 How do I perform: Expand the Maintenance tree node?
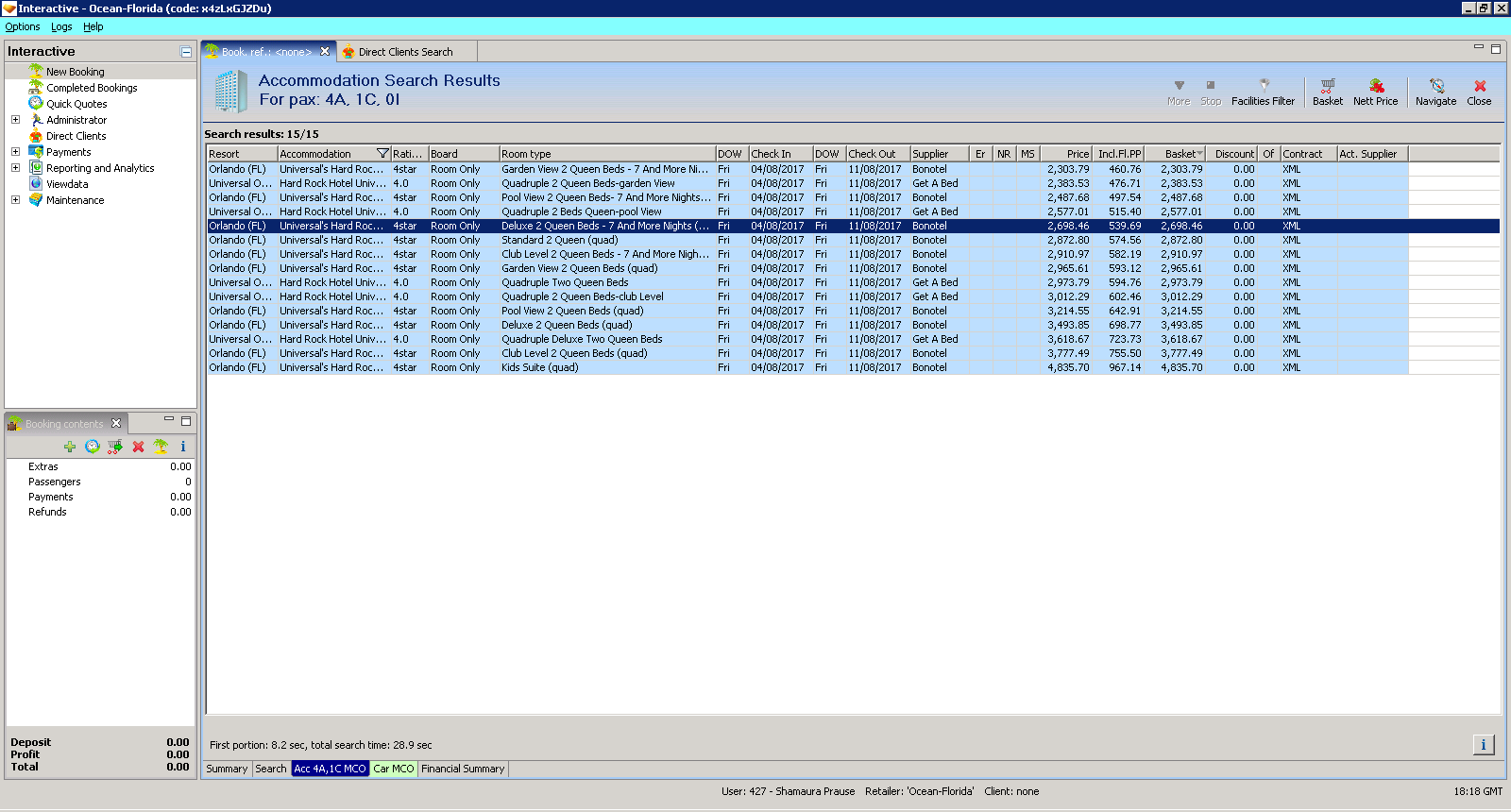coord(15,200)
